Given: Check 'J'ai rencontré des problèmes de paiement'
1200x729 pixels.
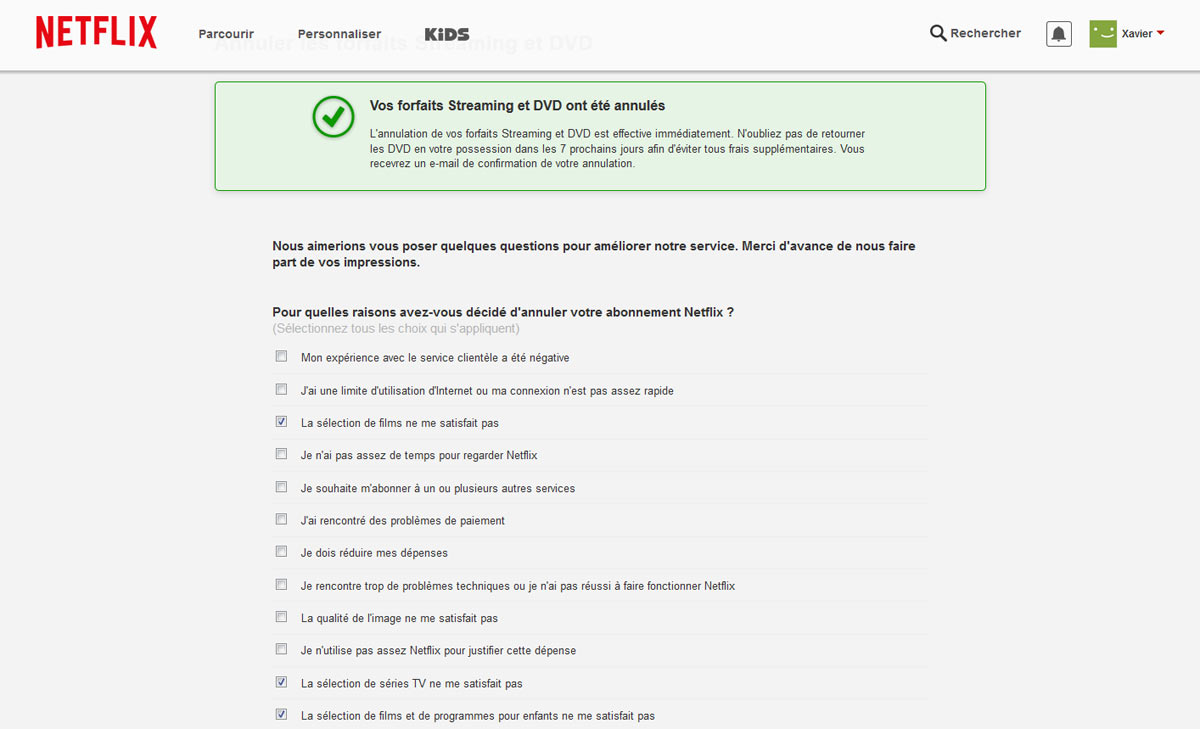Looking at the screenshot, I should pos(281,519).
